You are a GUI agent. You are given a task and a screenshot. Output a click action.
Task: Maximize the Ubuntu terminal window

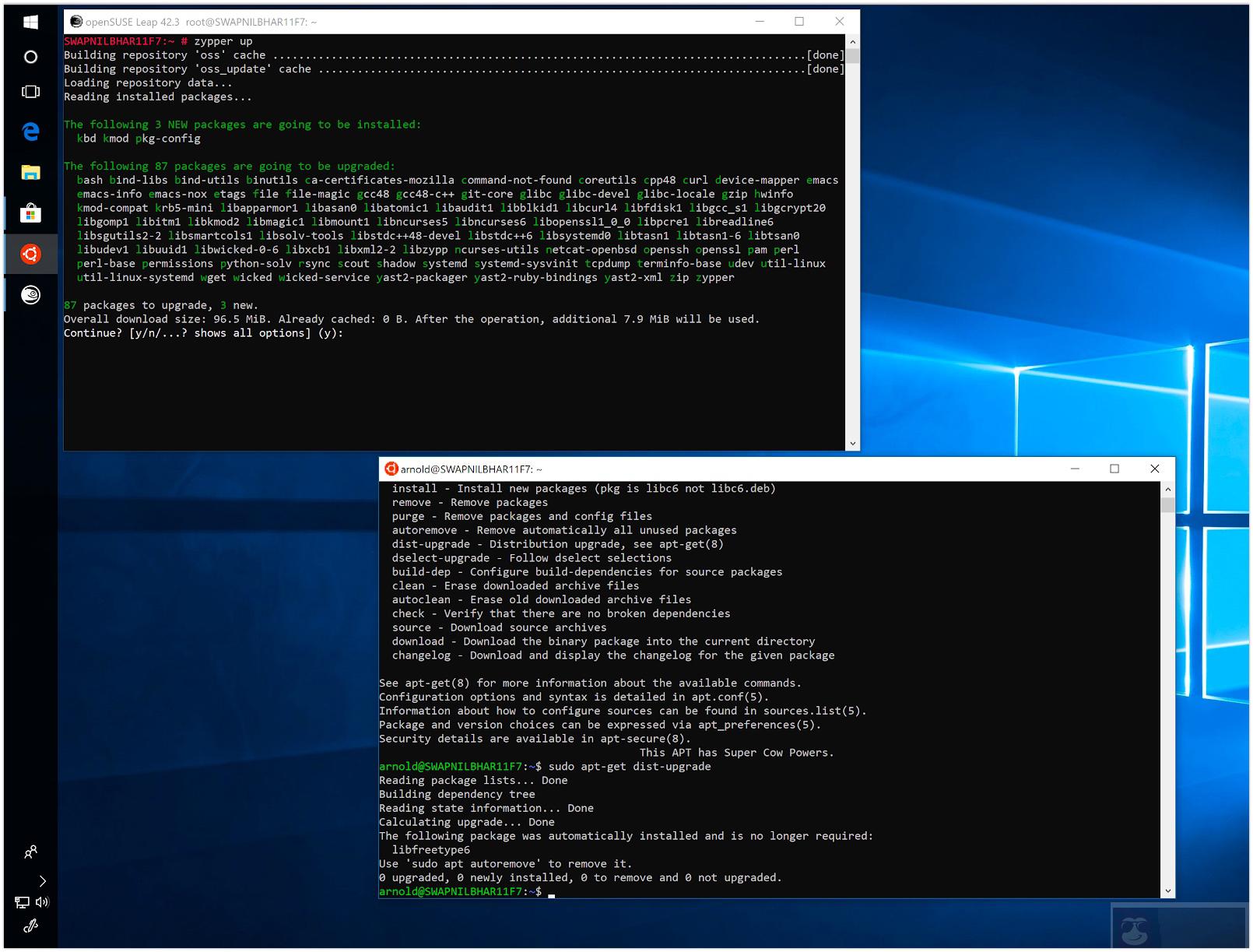[1116, 469]
